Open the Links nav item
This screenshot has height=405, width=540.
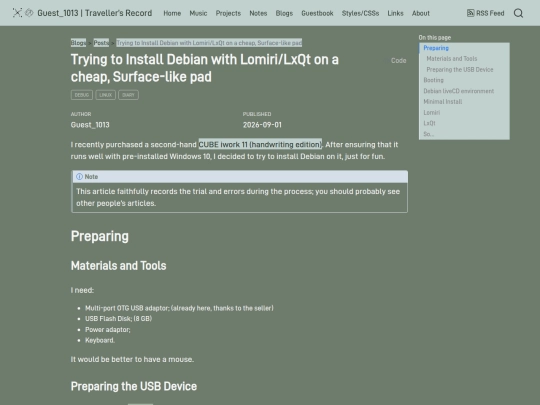pyautogui.click(x=395, y=13)
